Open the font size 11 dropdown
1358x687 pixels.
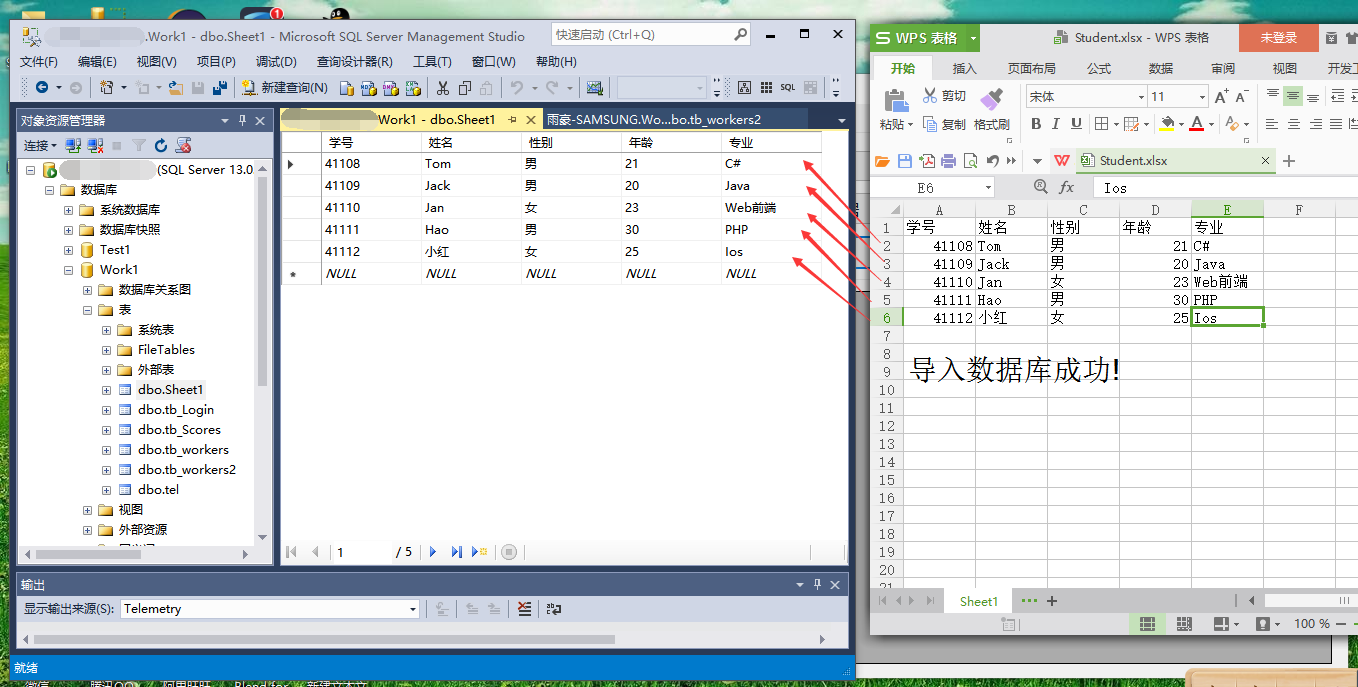pyautogui.click(x=1202, y=97)
